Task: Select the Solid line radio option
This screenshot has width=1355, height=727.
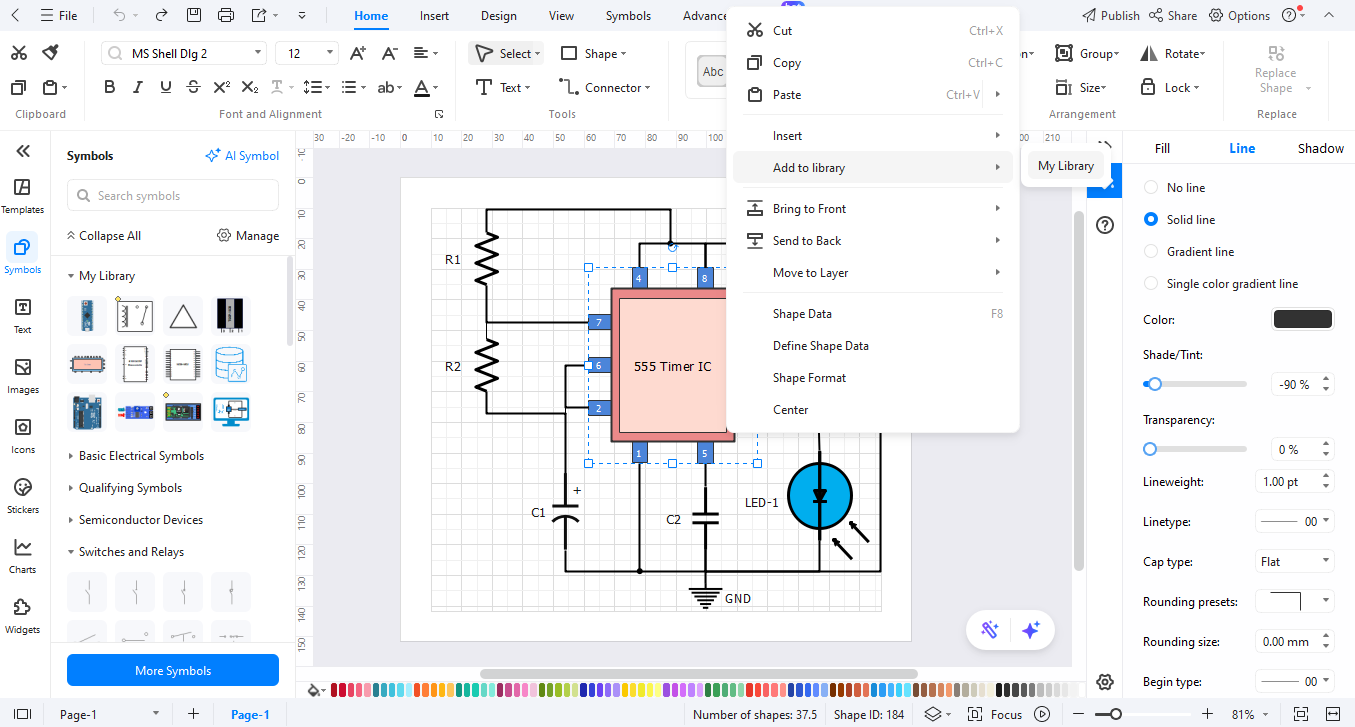Action: click(1151, 219)
